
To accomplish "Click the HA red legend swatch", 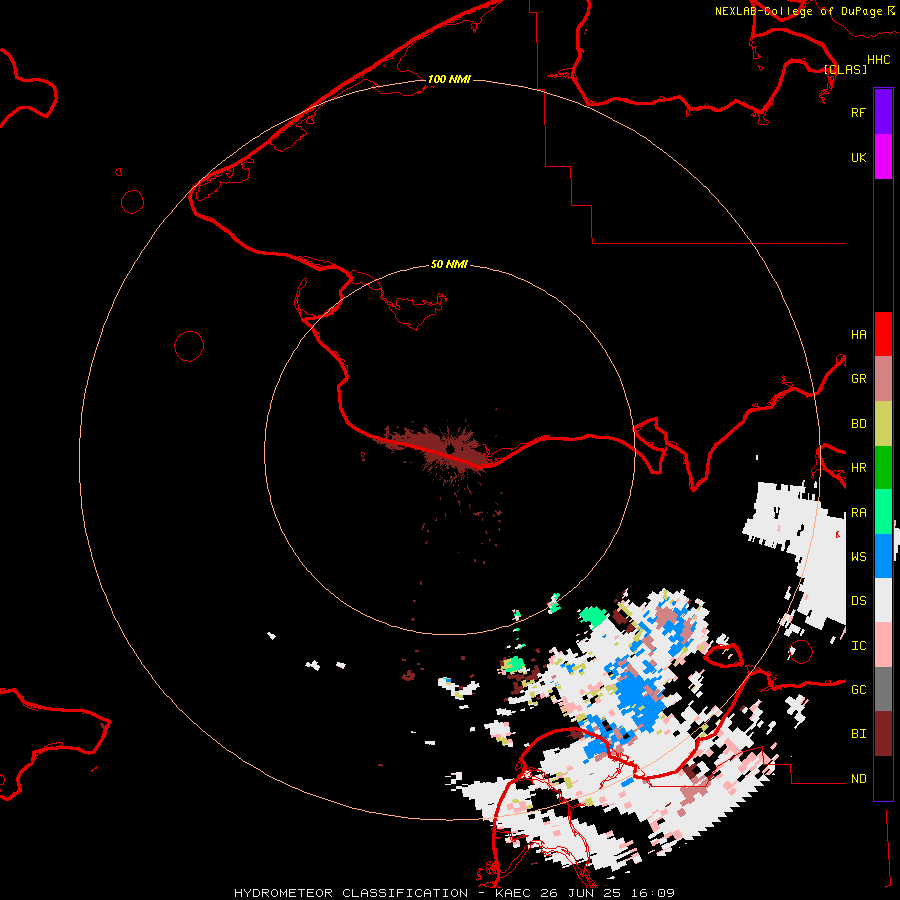I will click(883, 334).
